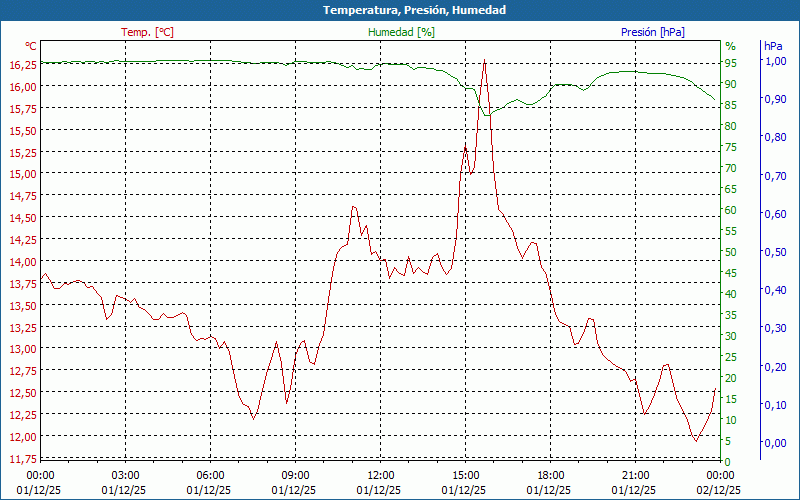This screenshot has height=500, width=800.
Task: Select the green 'Humedad [%]' legend label
Action: [401, 32]
